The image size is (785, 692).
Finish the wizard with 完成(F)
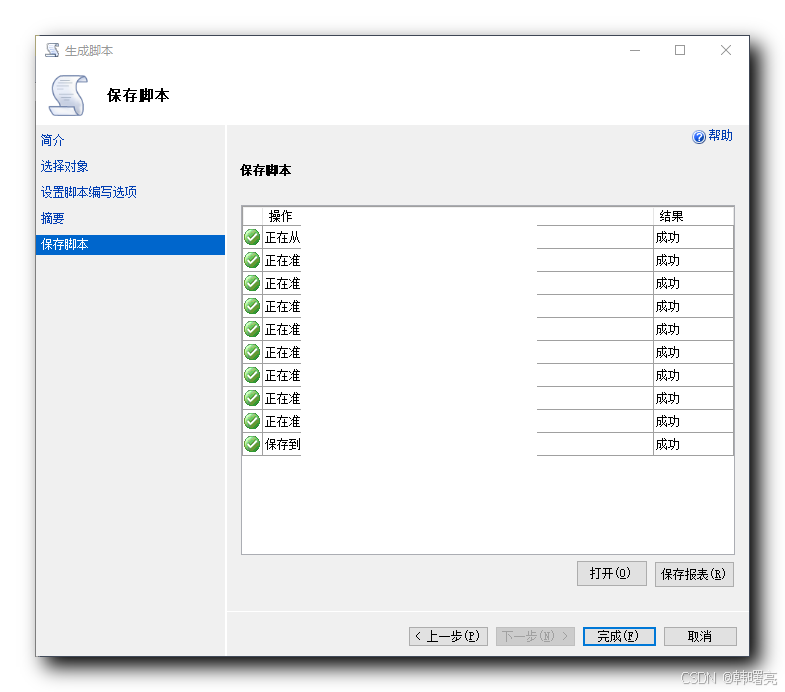(619, 636)
